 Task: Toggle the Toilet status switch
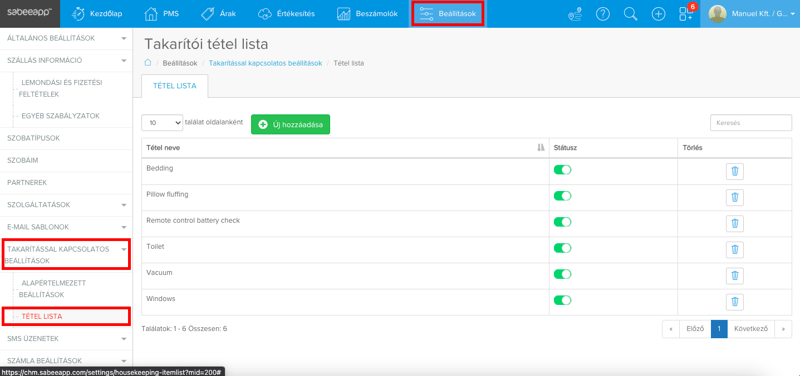click(562, 248)
